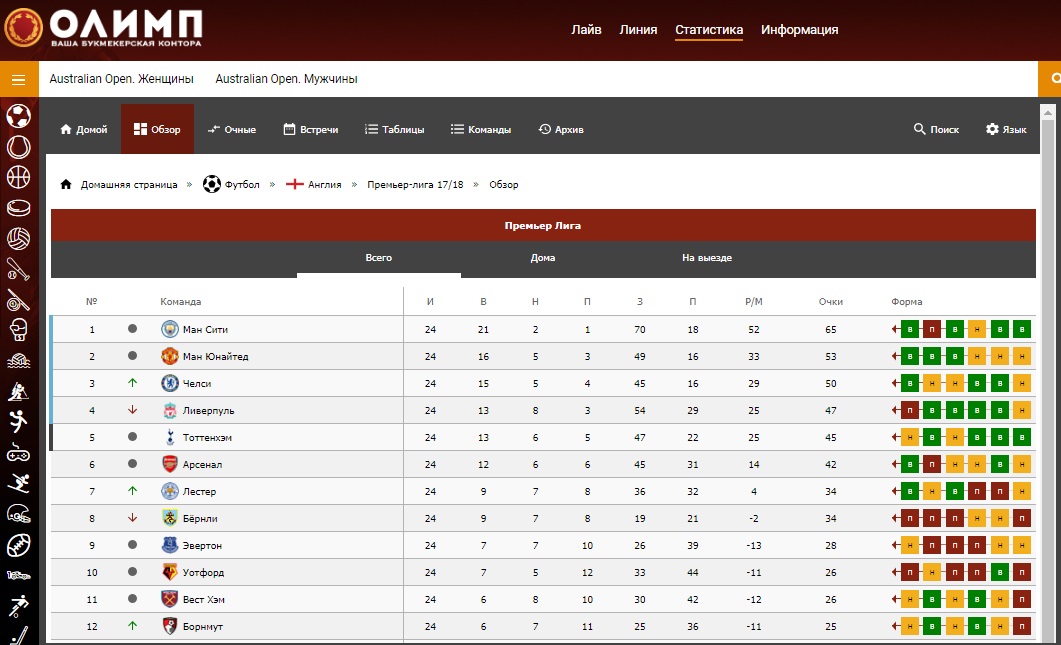The width and height of the screenshot is (1061, 645).
Task: Open the Таблицы section
Action: coord(394,129)
